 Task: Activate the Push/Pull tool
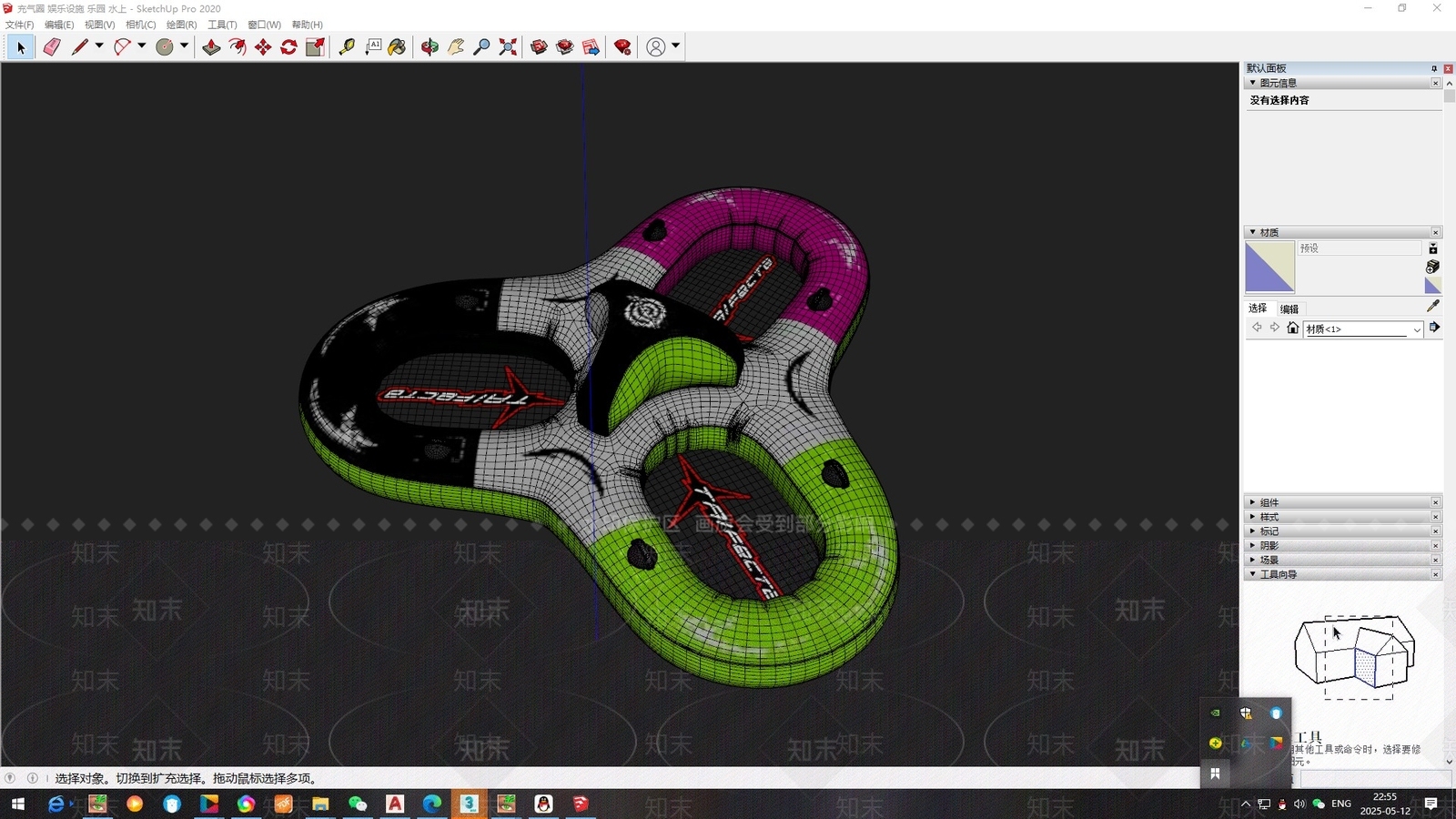[x=211, y=46]
